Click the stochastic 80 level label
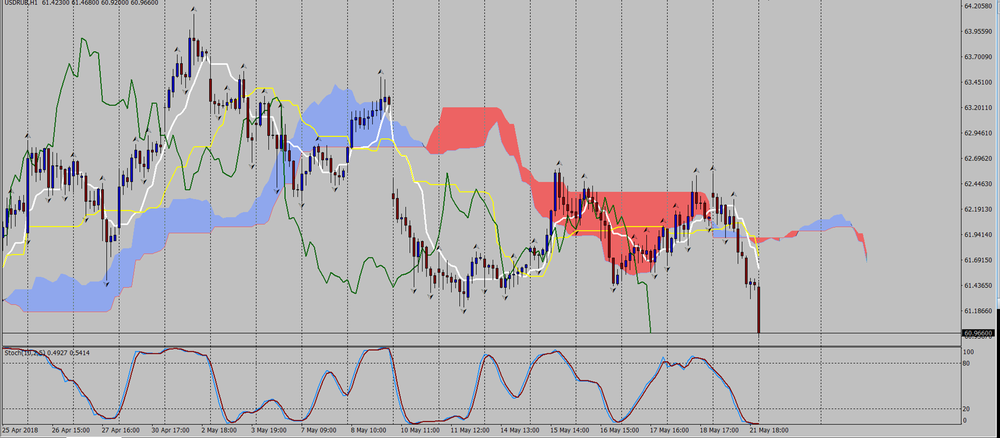The image size is (1000, 438). [x=967, y=363]
